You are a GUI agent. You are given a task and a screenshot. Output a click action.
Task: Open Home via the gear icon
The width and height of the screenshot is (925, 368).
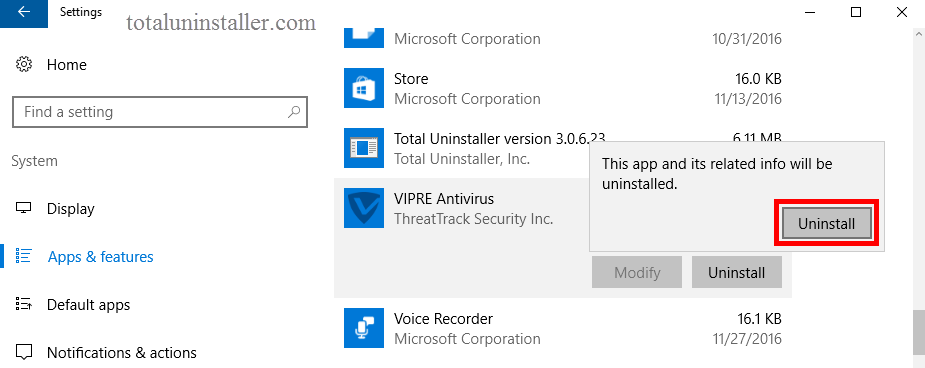[x=24, y=64]
